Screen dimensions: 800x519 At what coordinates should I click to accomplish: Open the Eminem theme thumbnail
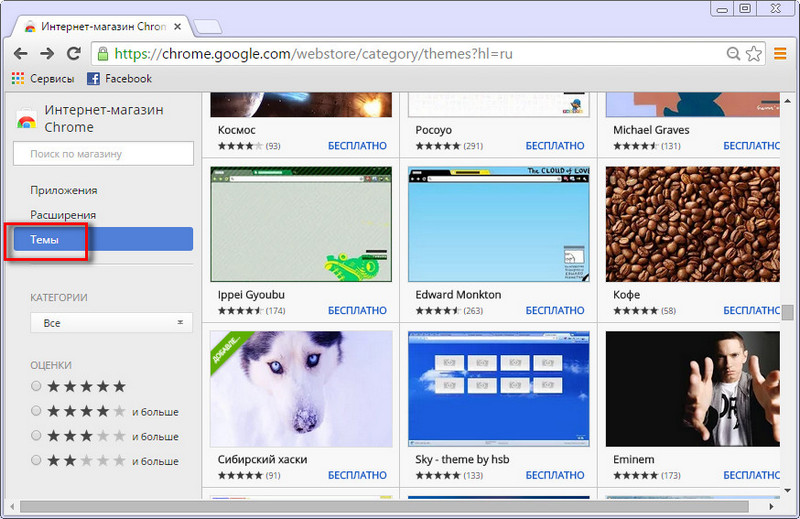coord(692,389)
